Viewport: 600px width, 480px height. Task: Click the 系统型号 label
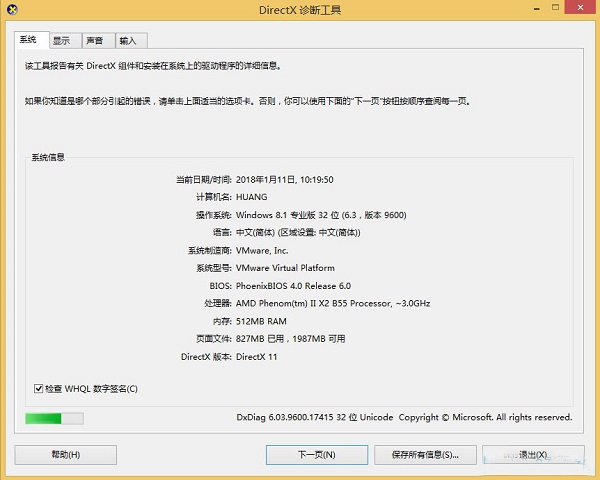[214, 268]
